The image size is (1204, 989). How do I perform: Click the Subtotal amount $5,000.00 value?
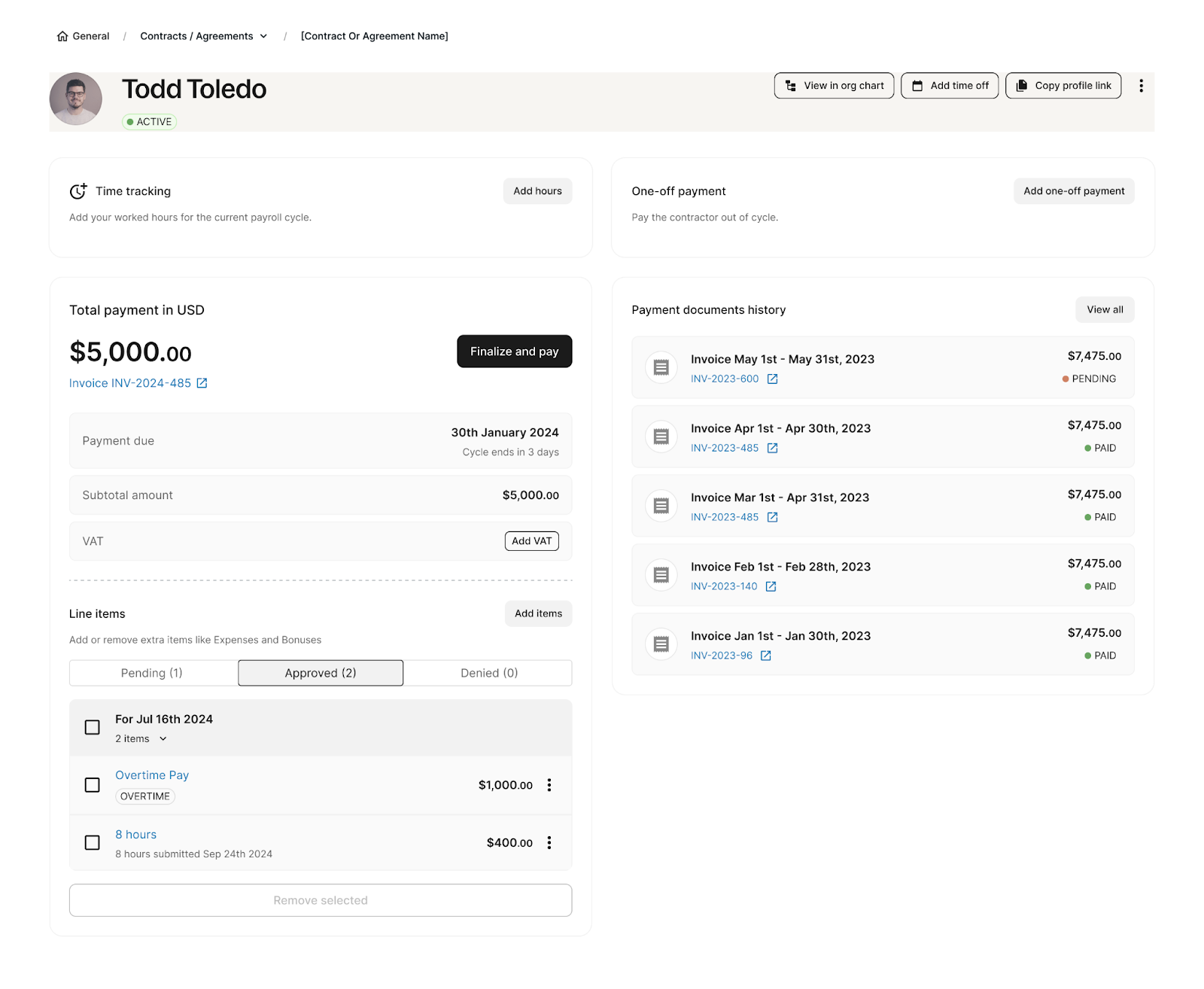[531, 495]
